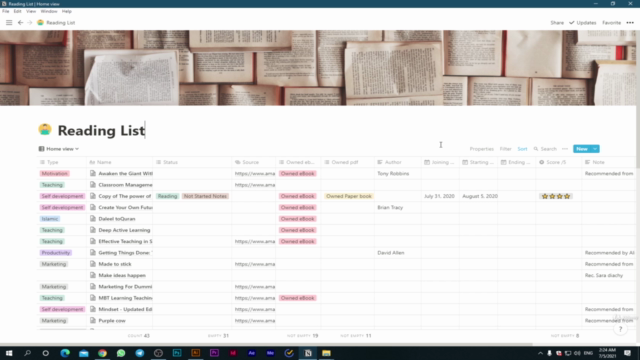Viewport: 640px width, 360px height.
Task: Open the three-dot page options menu
Action: tap(630, 23)
